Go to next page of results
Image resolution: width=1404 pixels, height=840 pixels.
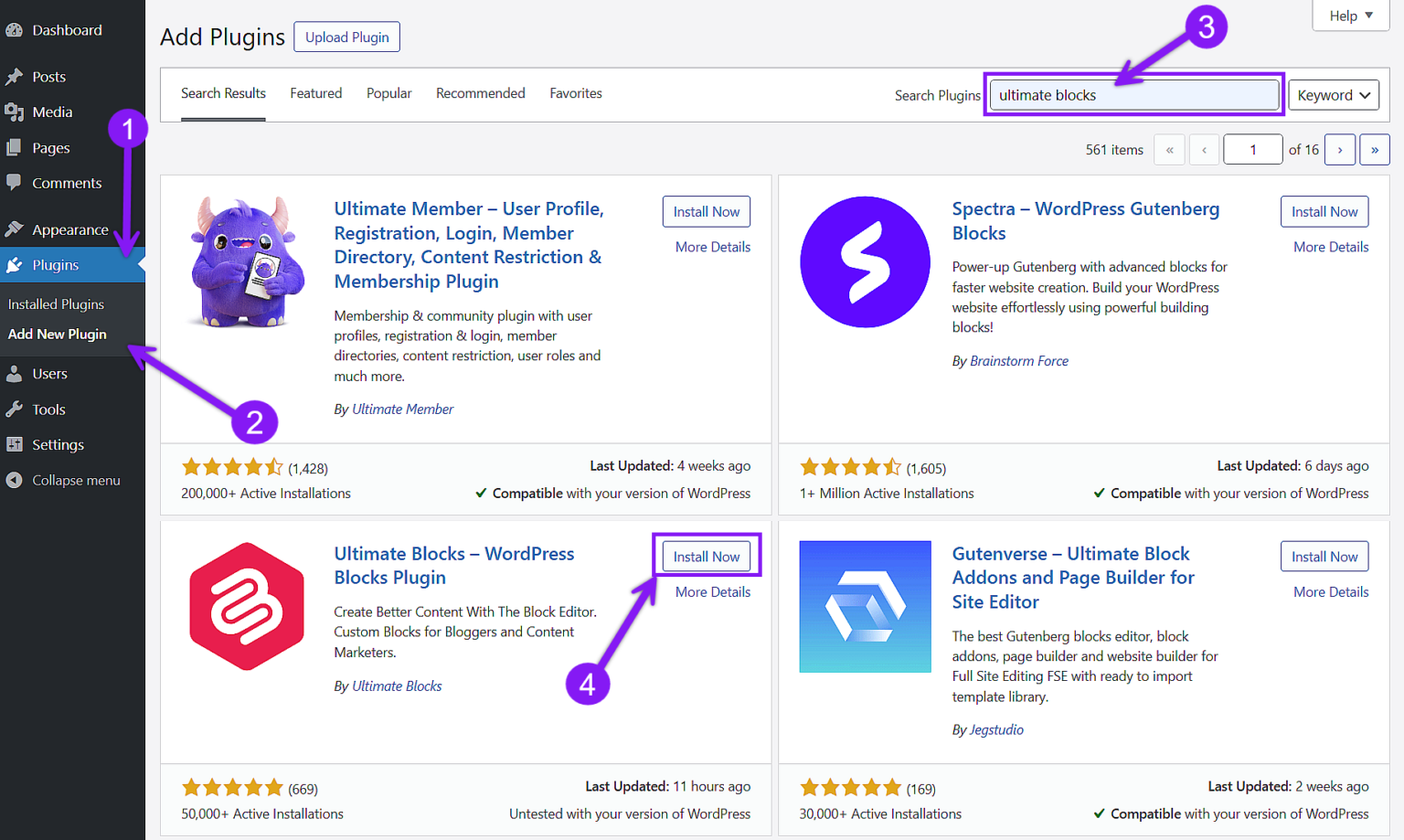tap(1340, 149)
